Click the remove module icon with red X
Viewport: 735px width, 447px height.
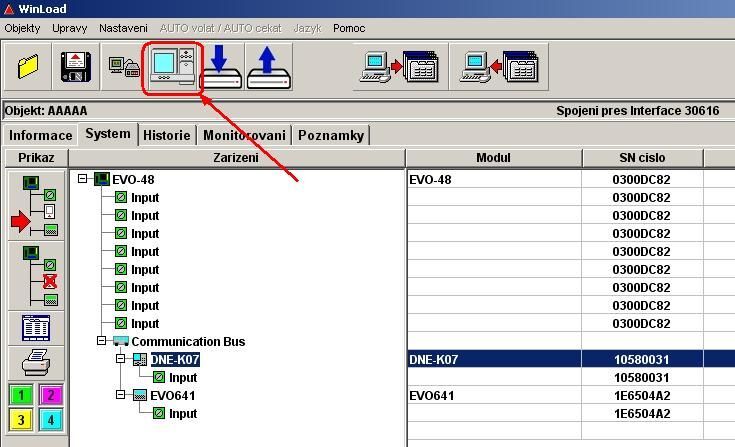coord(36,274)
